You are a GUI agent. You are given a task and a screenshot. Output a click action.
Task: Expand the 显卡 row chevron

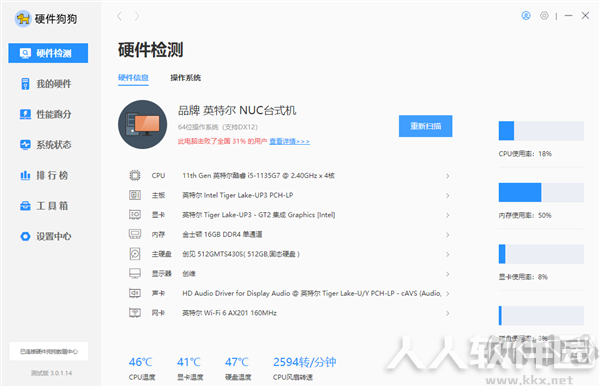tap(447, 215)
